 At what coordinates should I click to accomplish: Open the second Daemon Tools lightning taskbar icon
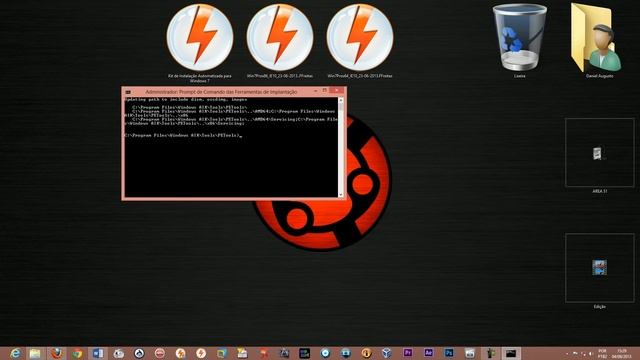[201, 353]
